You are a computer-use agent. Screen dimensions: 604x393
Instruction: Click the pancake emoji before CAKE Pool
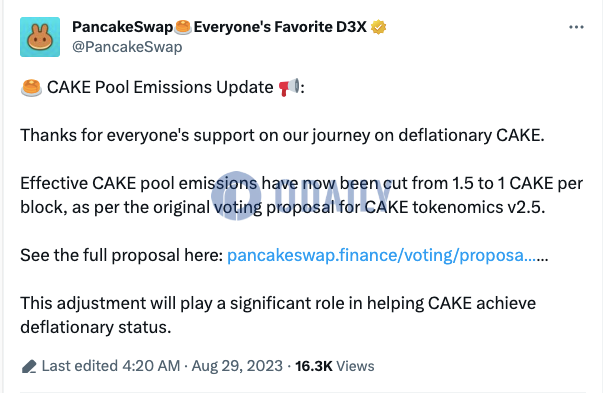(31, 87)
